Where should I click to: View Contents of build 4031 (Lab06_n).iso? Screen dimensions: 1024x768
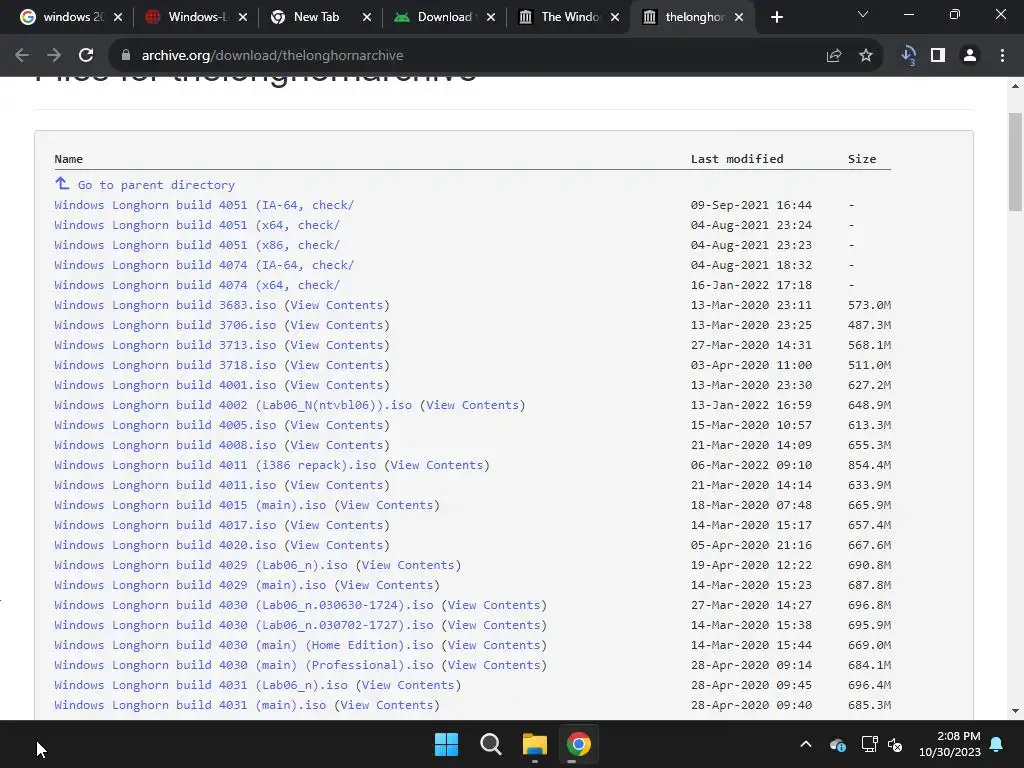coord(408,685)
